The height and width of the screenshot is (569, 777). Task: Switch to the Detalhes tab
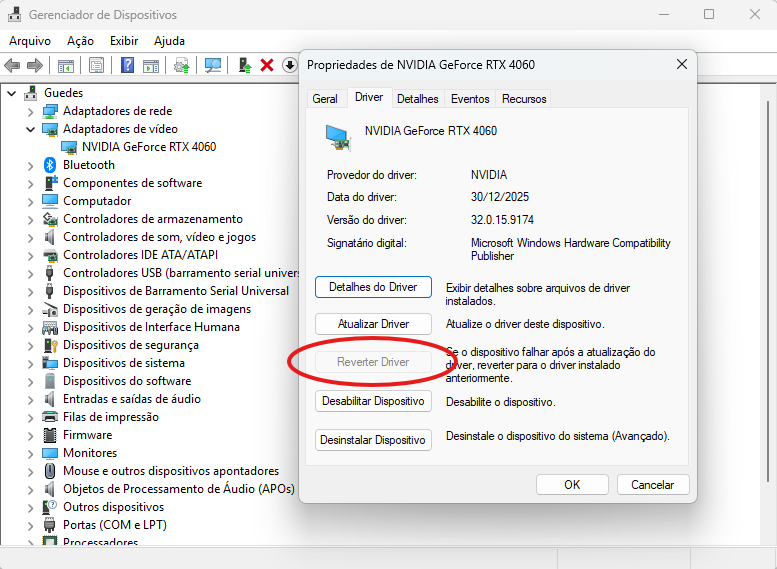click(418, 99)
